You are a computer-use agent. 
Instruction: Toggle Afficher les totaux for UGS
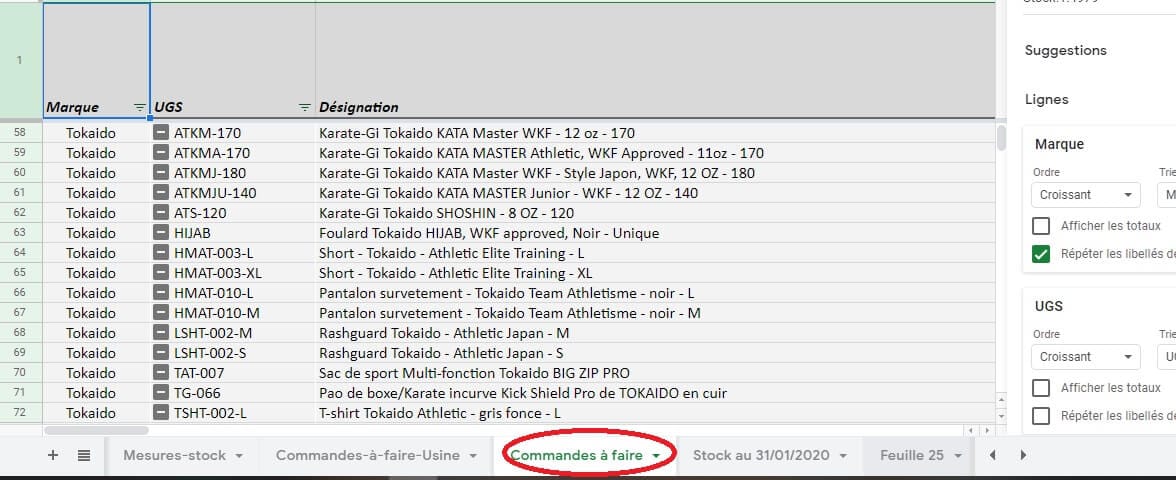1041,388
